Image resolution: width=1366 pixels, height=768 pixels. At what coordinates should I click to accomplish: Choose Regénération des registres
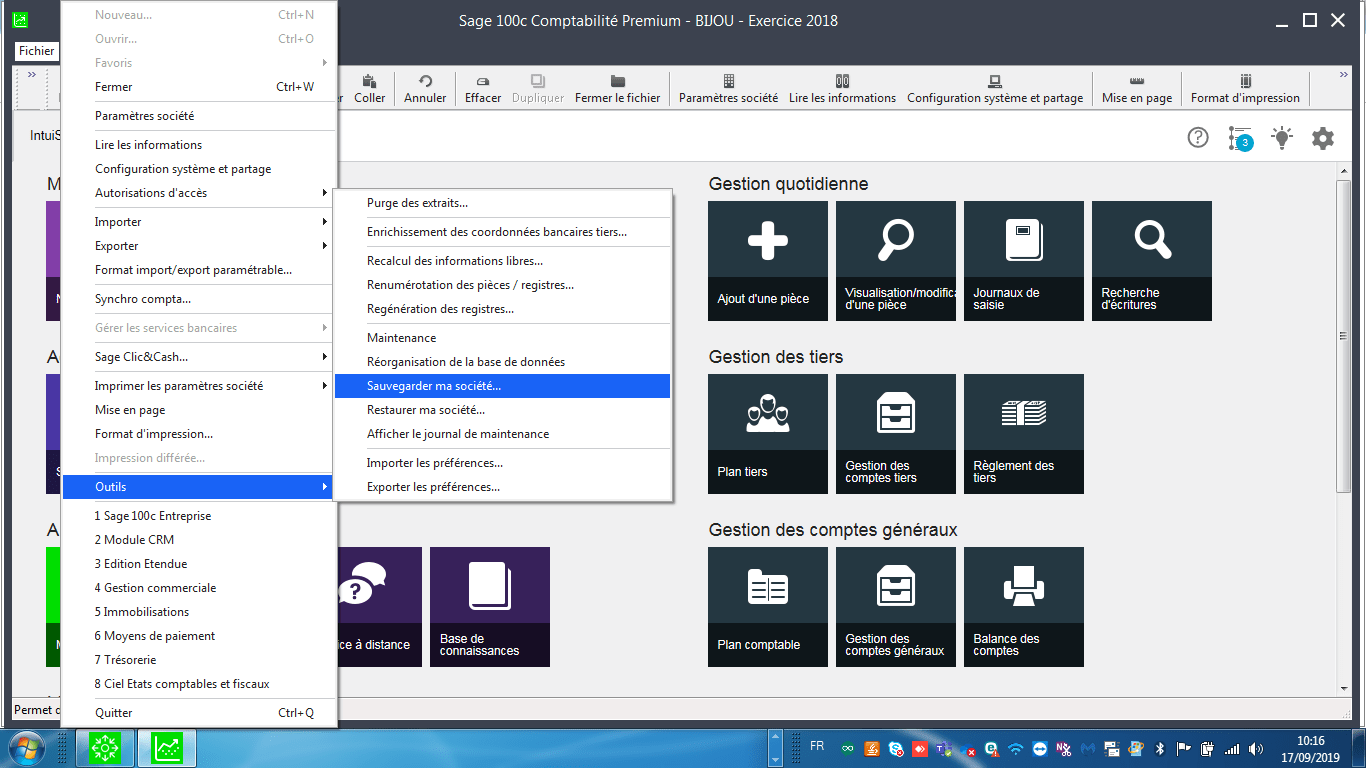[x=502, y=309]
